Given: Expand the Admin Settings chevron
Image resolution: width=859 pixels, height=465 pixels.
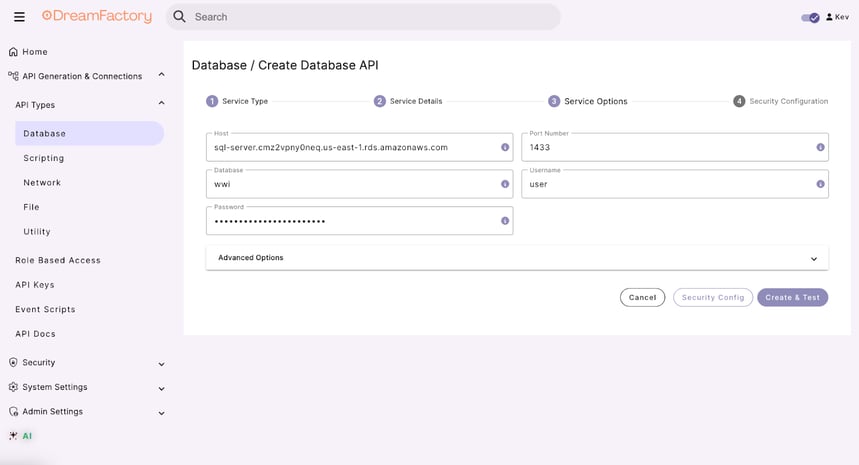Looking at the screenshot, I should click(162, 414).
